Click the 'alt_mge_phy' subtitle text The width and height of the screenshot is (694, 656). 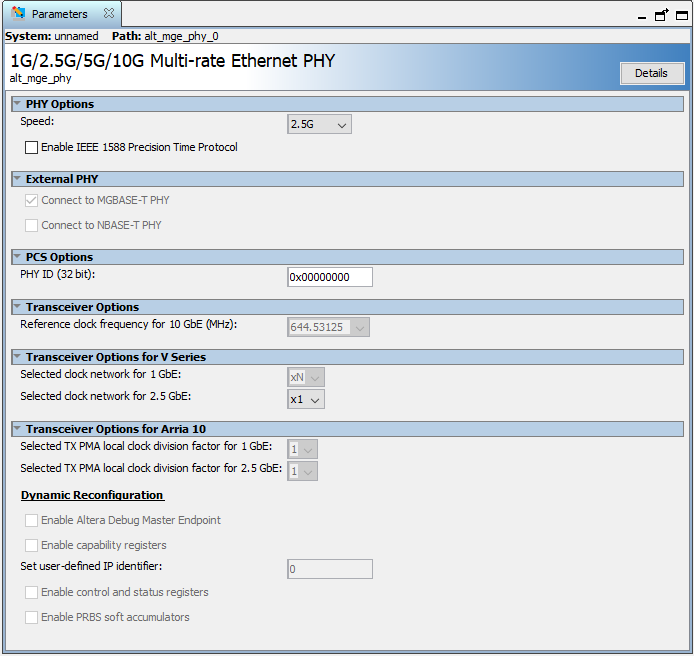[x=40, y=78]
